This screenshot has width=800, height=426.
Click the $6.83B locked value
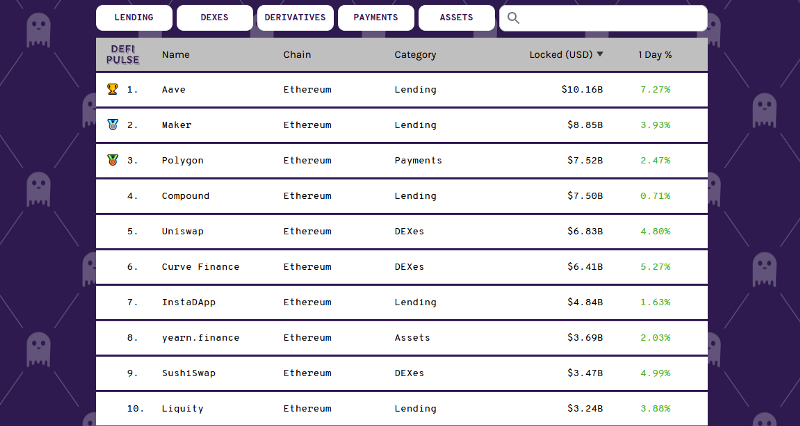pos(585,231)
